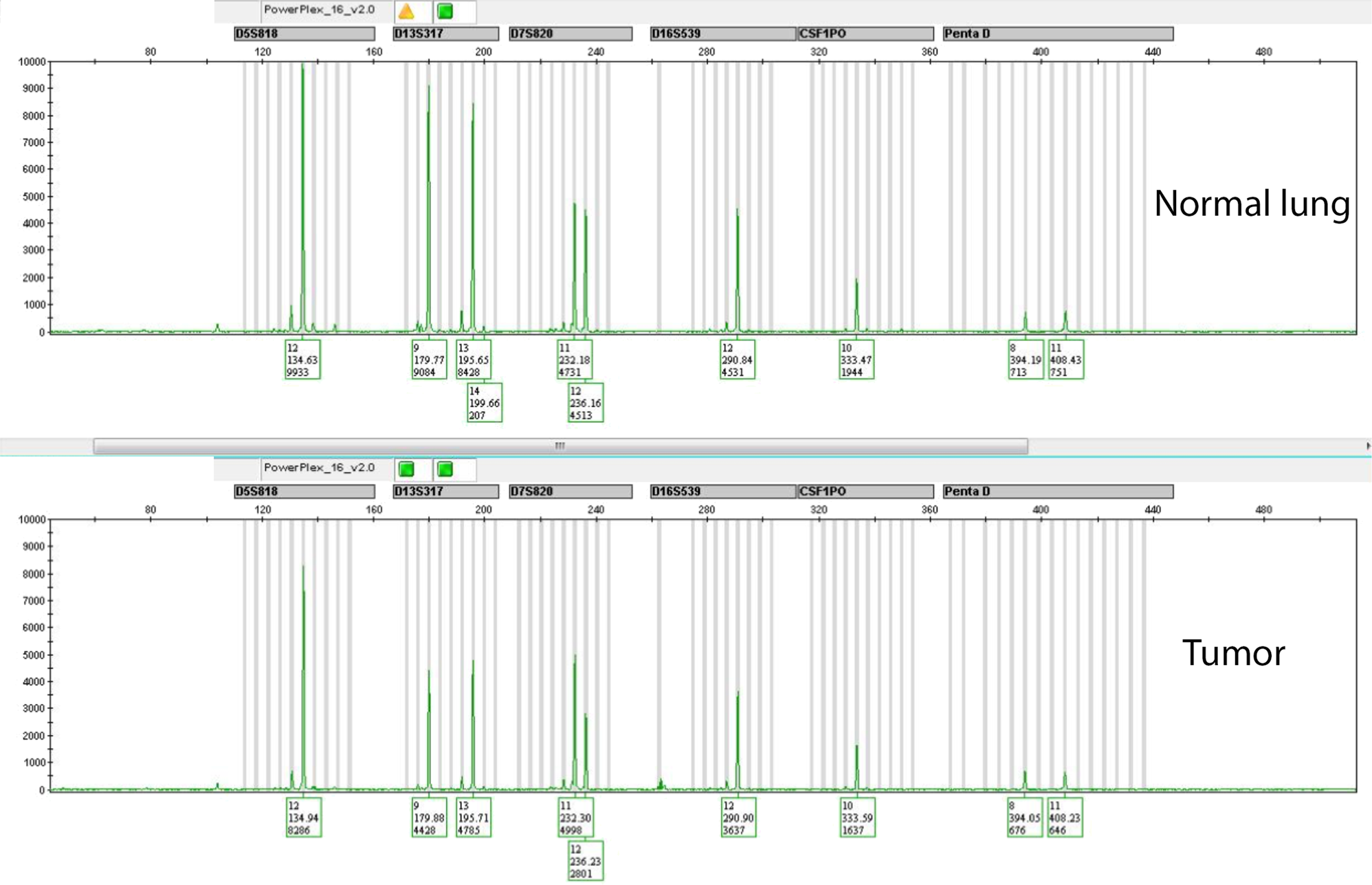
Task: Select the allele 12 label at 134.63 in the normal lung panel
Action: [302, 360]
